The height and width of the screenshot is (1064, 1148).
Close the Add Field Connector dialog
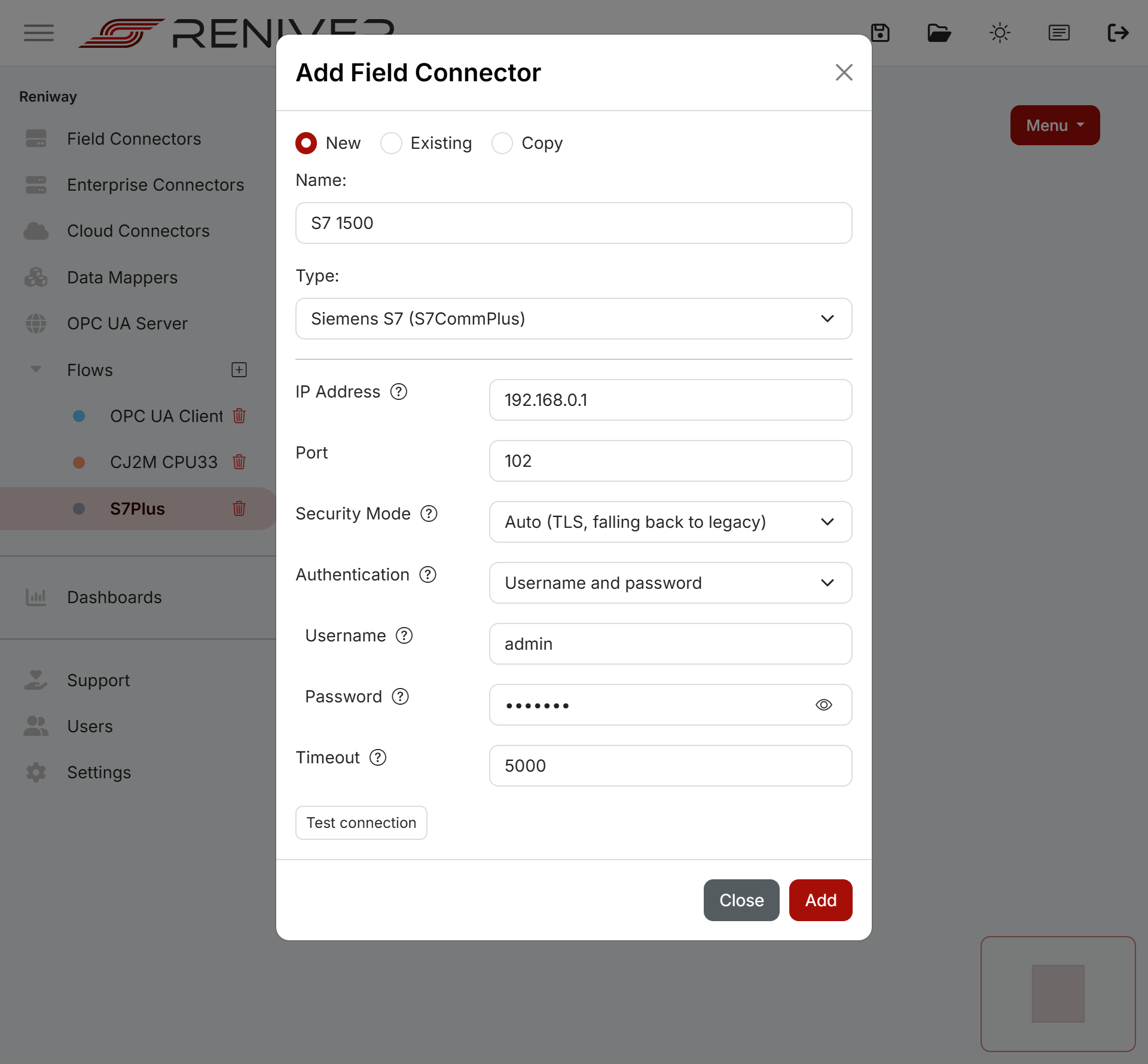pyautogui.click(x=844, y=72)
